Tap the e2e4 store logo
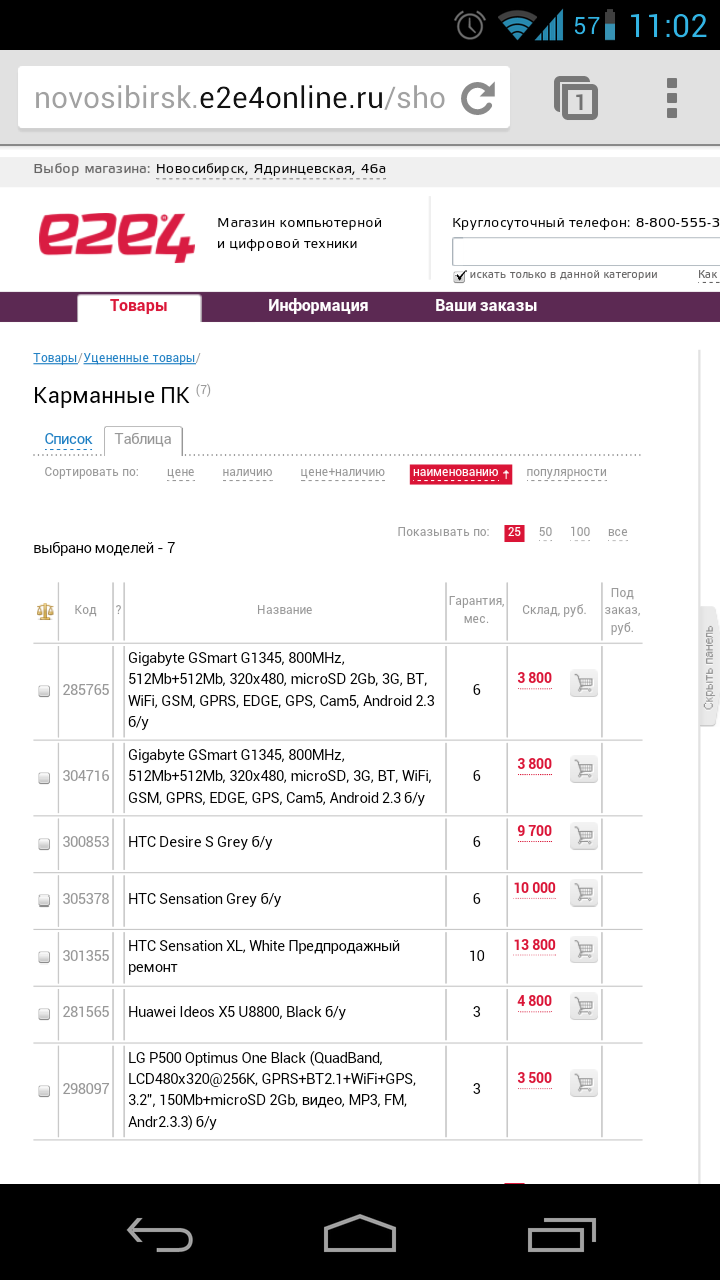 [x=117, y=237]
